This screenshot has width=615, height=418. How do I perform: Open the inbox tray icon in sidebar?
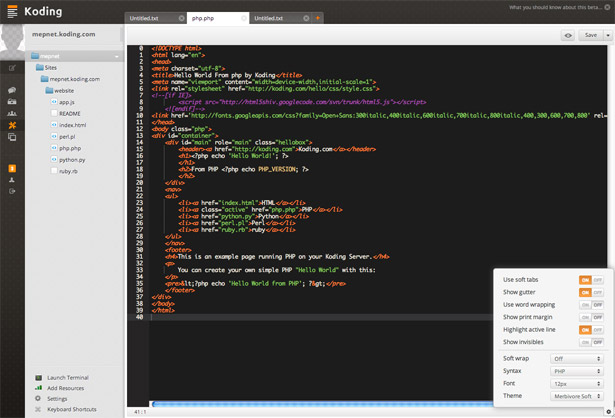[12, 102]
